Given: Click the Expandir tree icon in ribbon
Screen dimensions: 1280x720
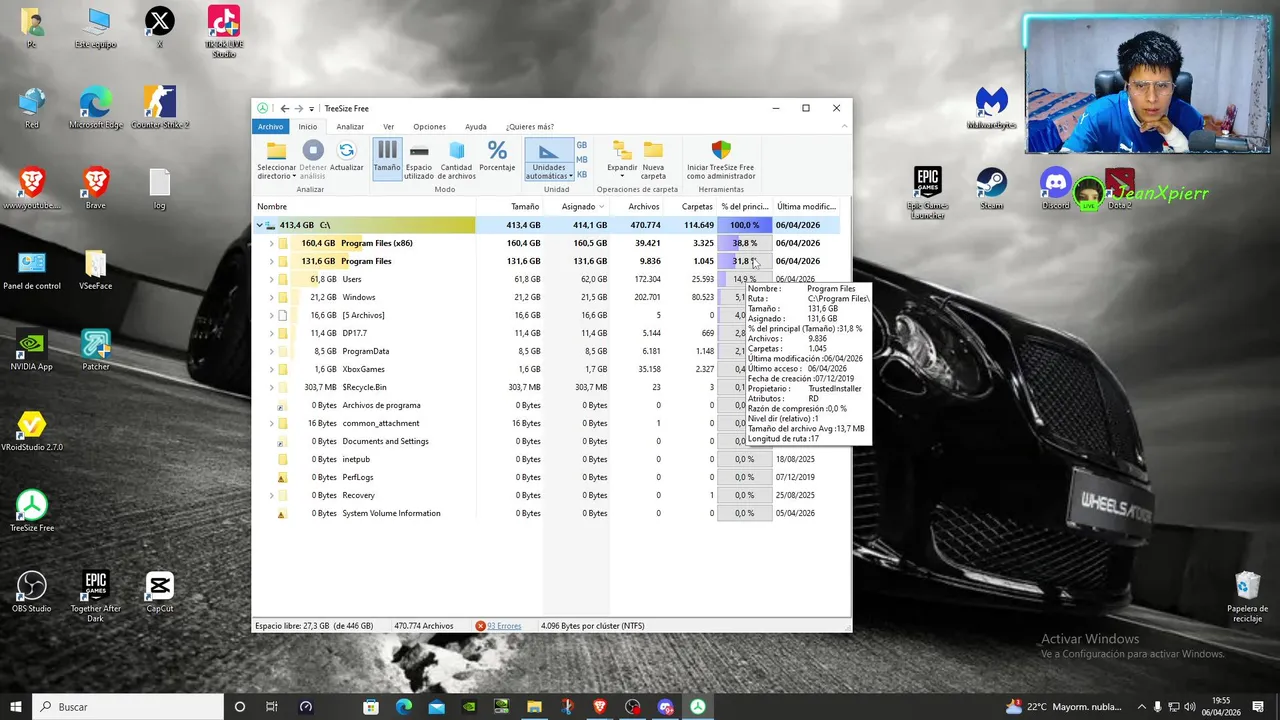Looking at the screenshot, I should 622,151.
